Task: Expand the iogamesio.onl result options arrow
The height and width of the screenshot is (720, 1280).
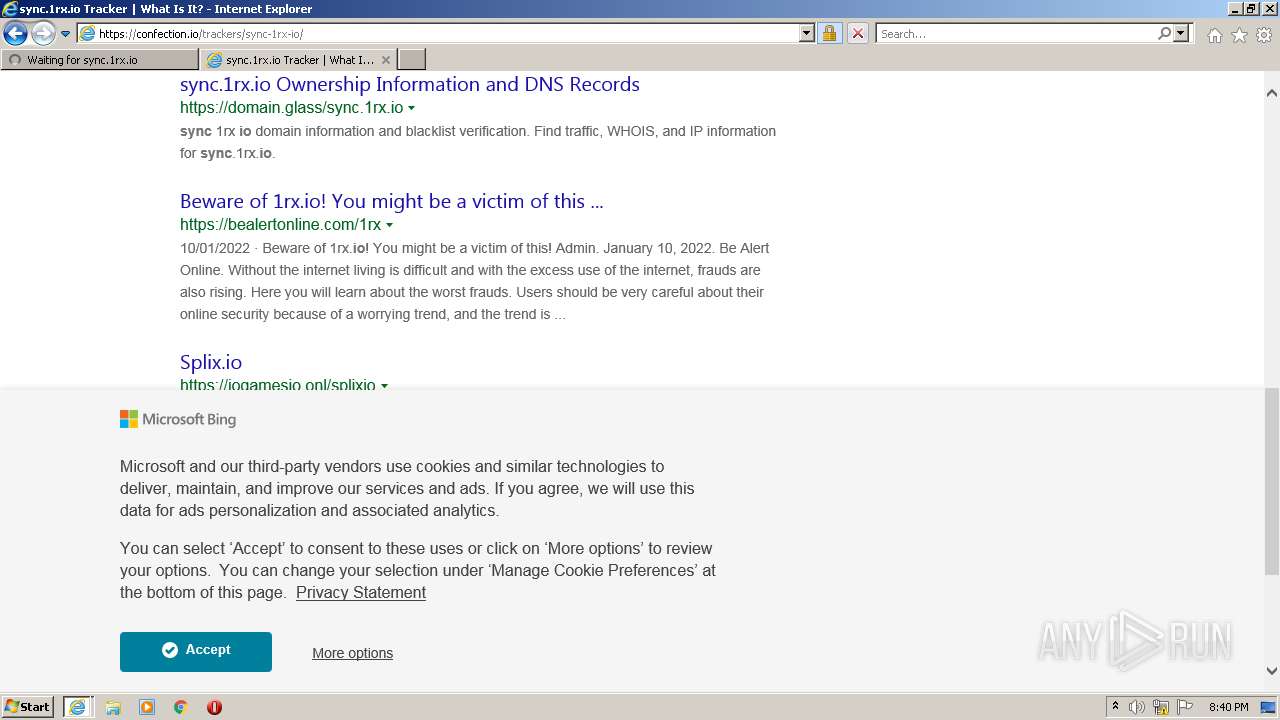Action: (x=384, y=385)
